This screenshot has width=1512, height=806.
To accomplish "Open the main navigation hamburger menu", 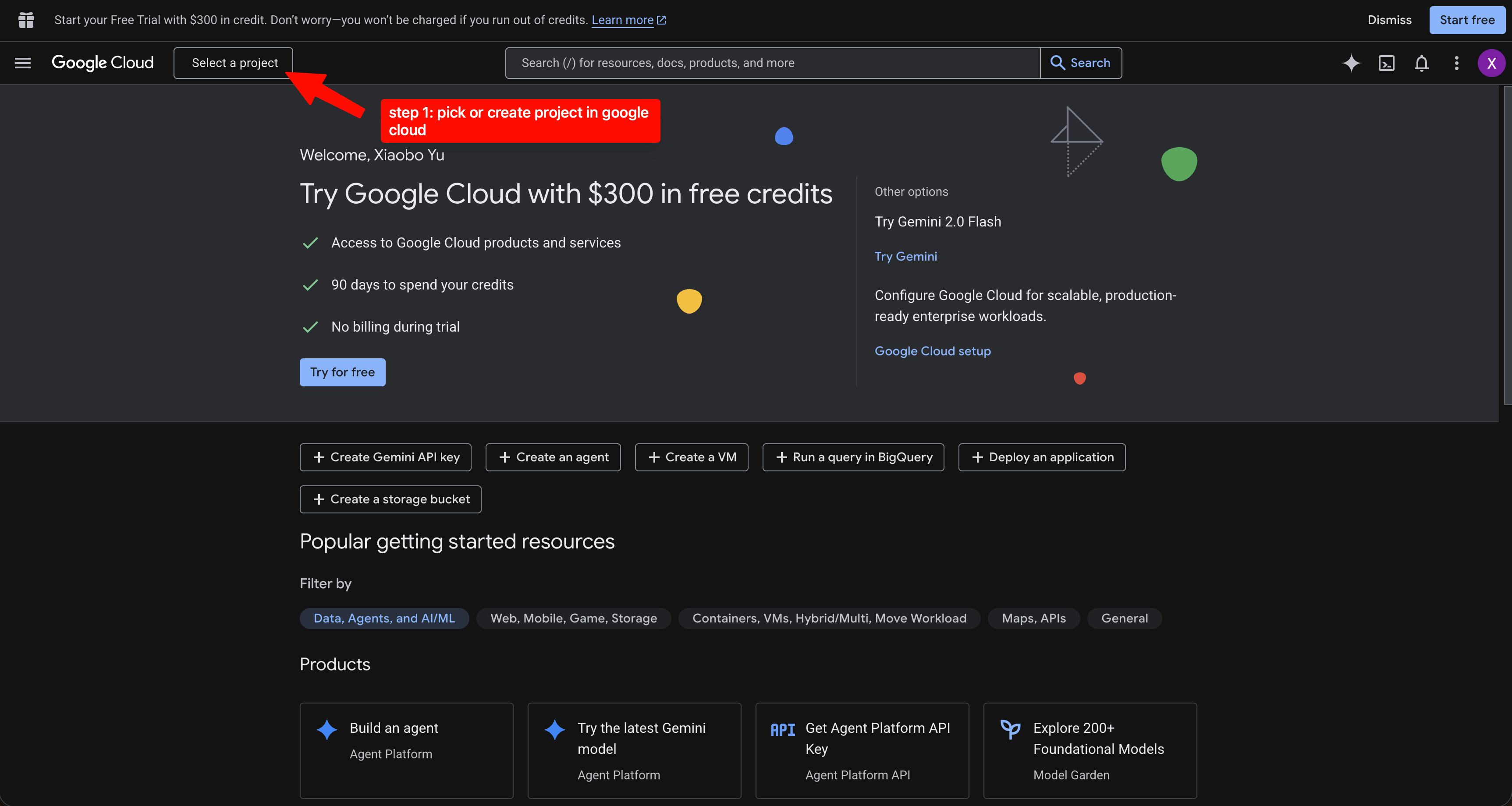I will (x=22, y=63).
